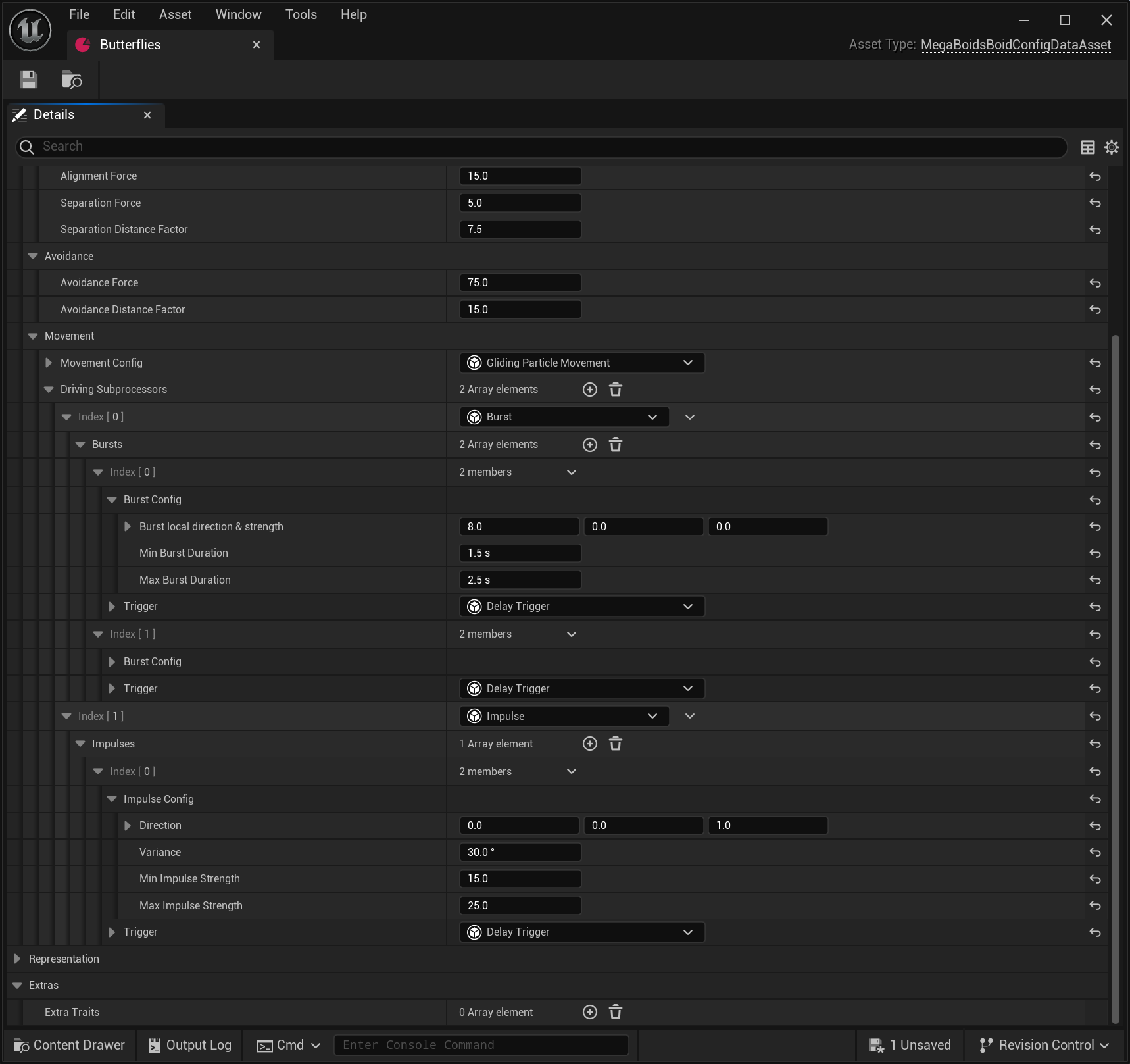Screen dimensions: 1130x1064
Task: Change Index [1] subprocessor type from Impulse
Action: tap(652, 716)
